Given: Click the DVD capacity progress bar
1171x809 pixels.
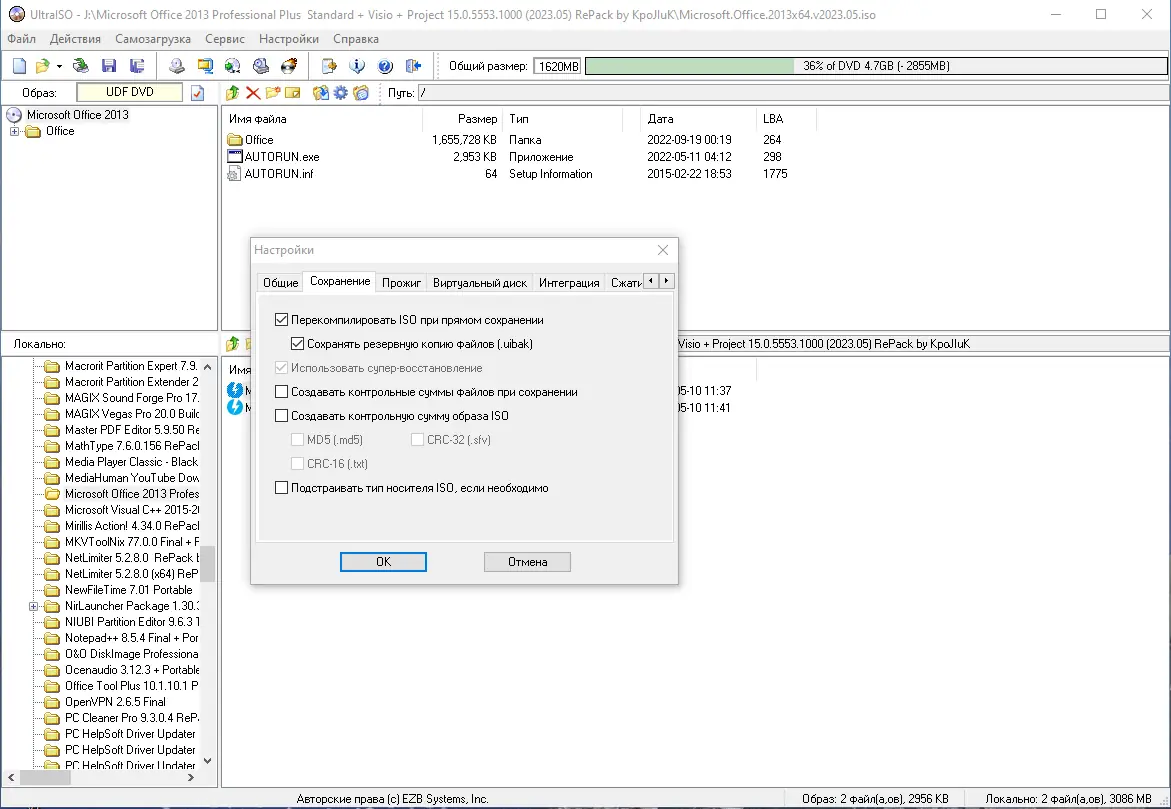Looking at the screenshot, I should coord(876,66).
